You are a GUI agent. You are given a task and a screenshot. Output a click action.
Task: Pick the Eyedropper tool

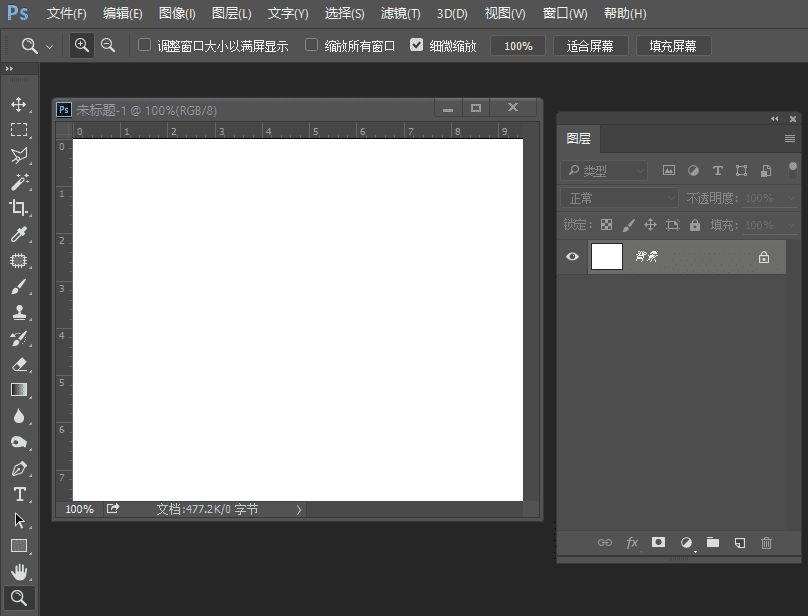pos(19,234)
